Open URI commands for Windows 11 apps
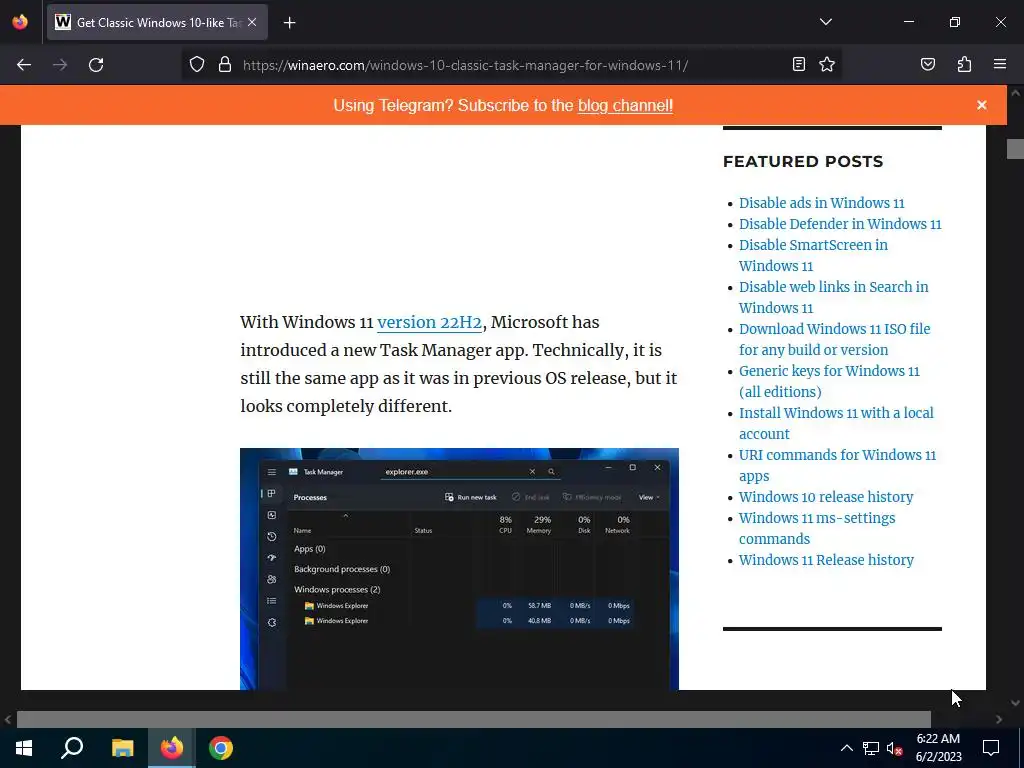The image size is (1024, 768). point(837,466)
